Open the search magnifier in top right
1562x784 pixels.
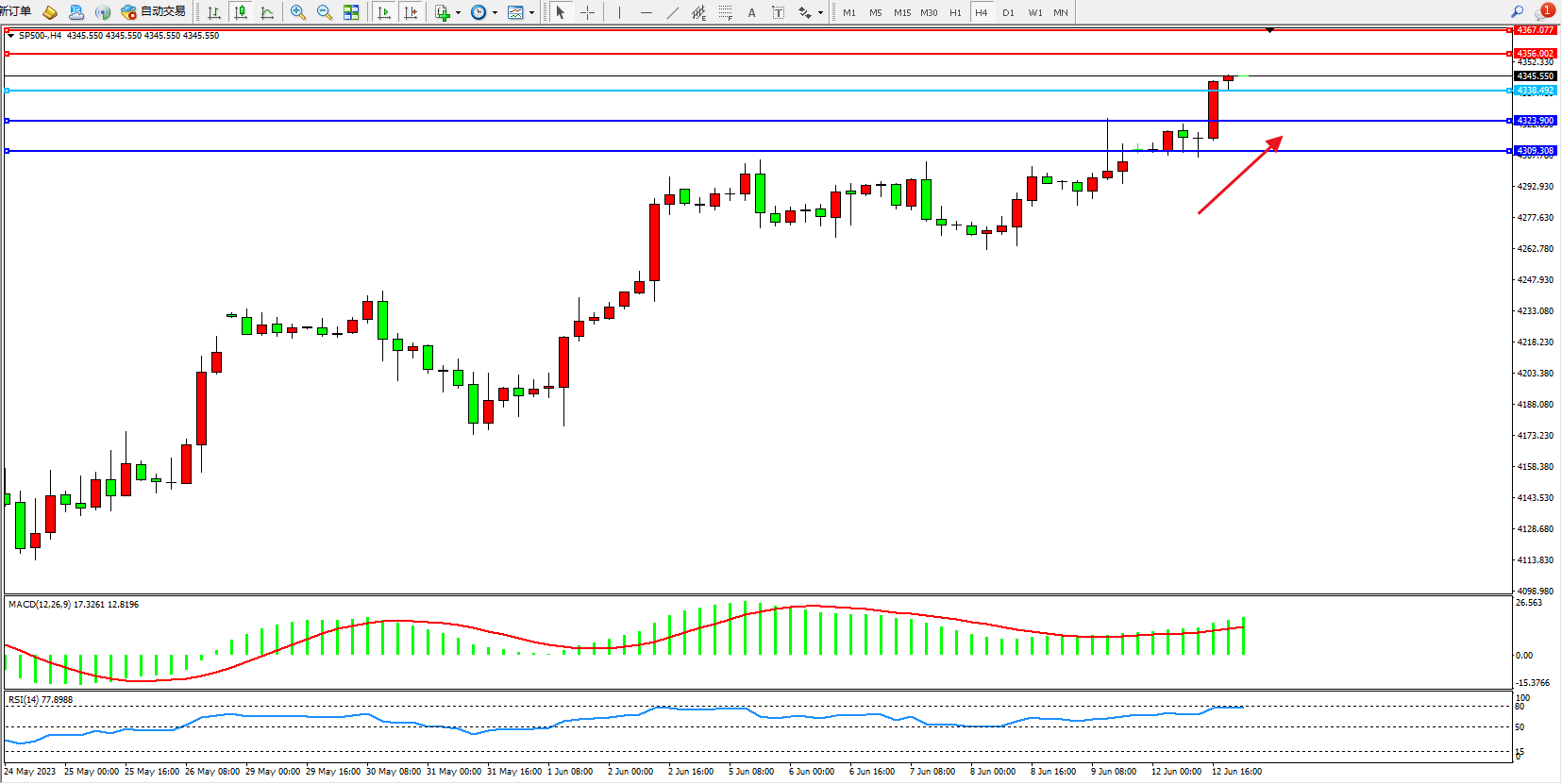point(1518,12)
